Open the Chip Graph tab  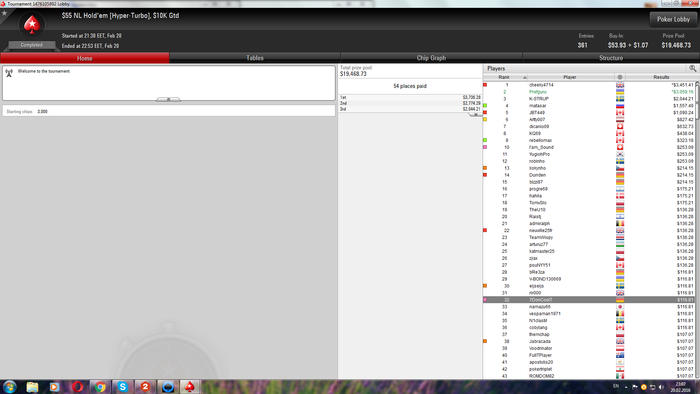click(x=431, y=58)
